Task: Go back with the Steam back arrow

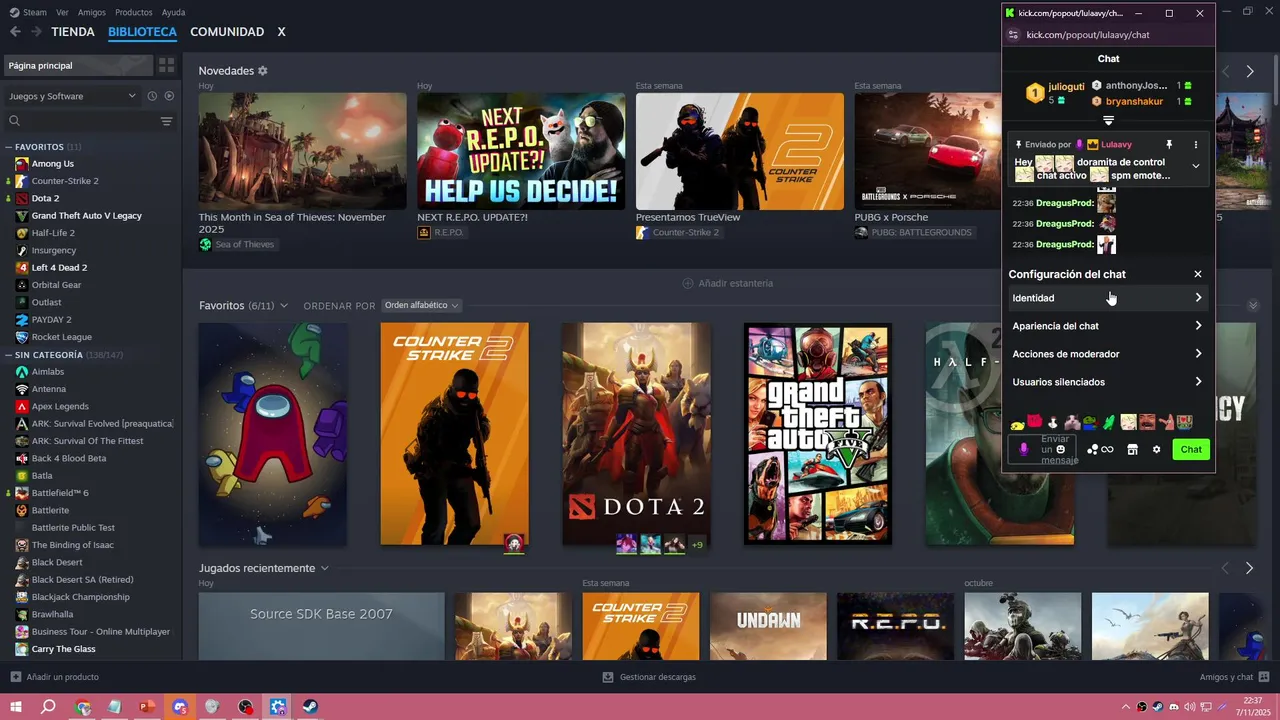Action: coord(15,32)
